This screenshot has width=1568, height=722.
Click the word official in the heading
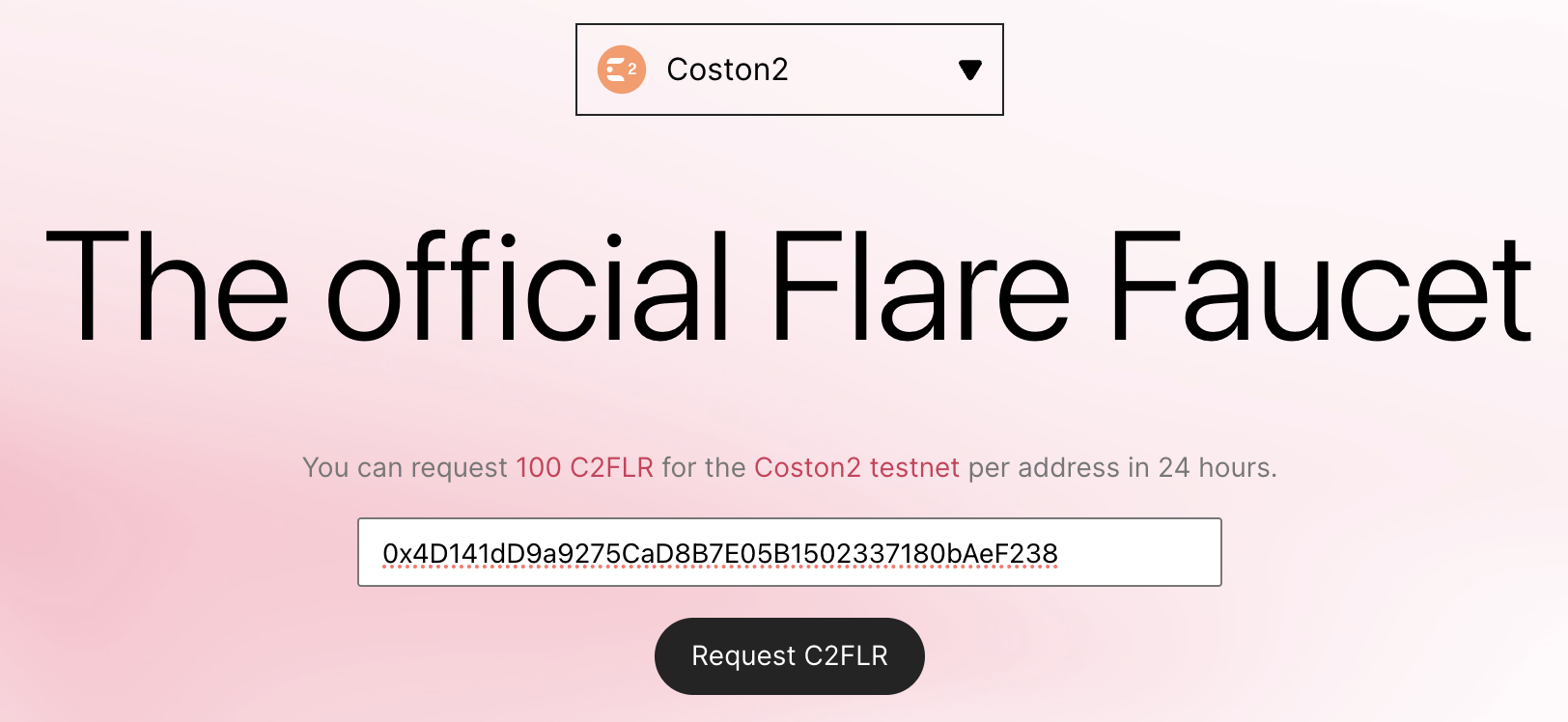[x=527, y=287]
